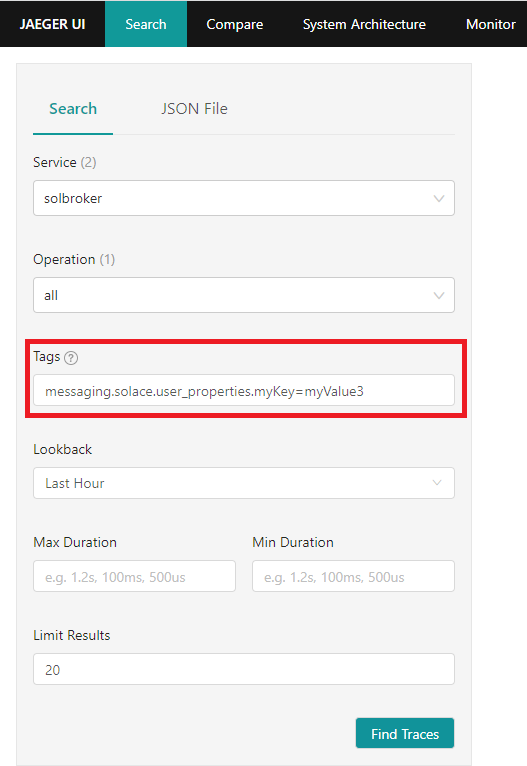Focus the Tags input with myKey=myValue3

coord(244,390)
